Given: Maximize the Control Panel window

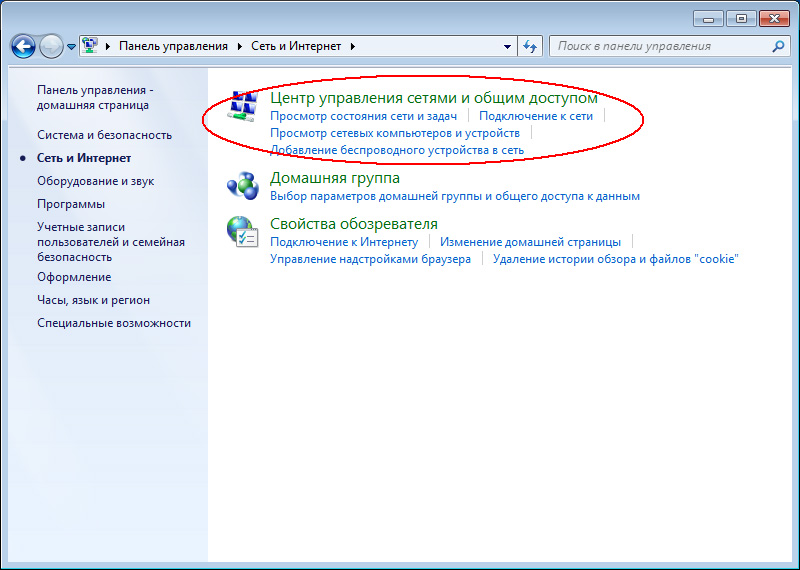Looking at the screenshot, I should (x=741, y=19).
